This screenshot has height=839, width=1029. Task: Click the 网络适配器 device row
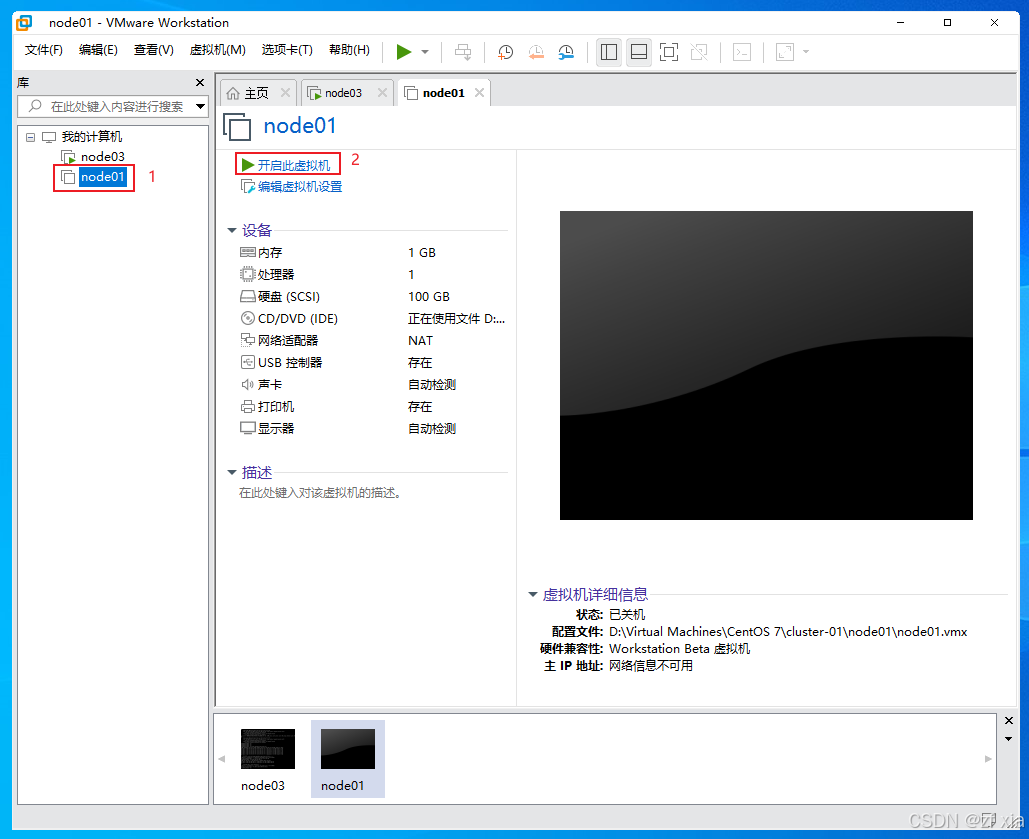372,341
